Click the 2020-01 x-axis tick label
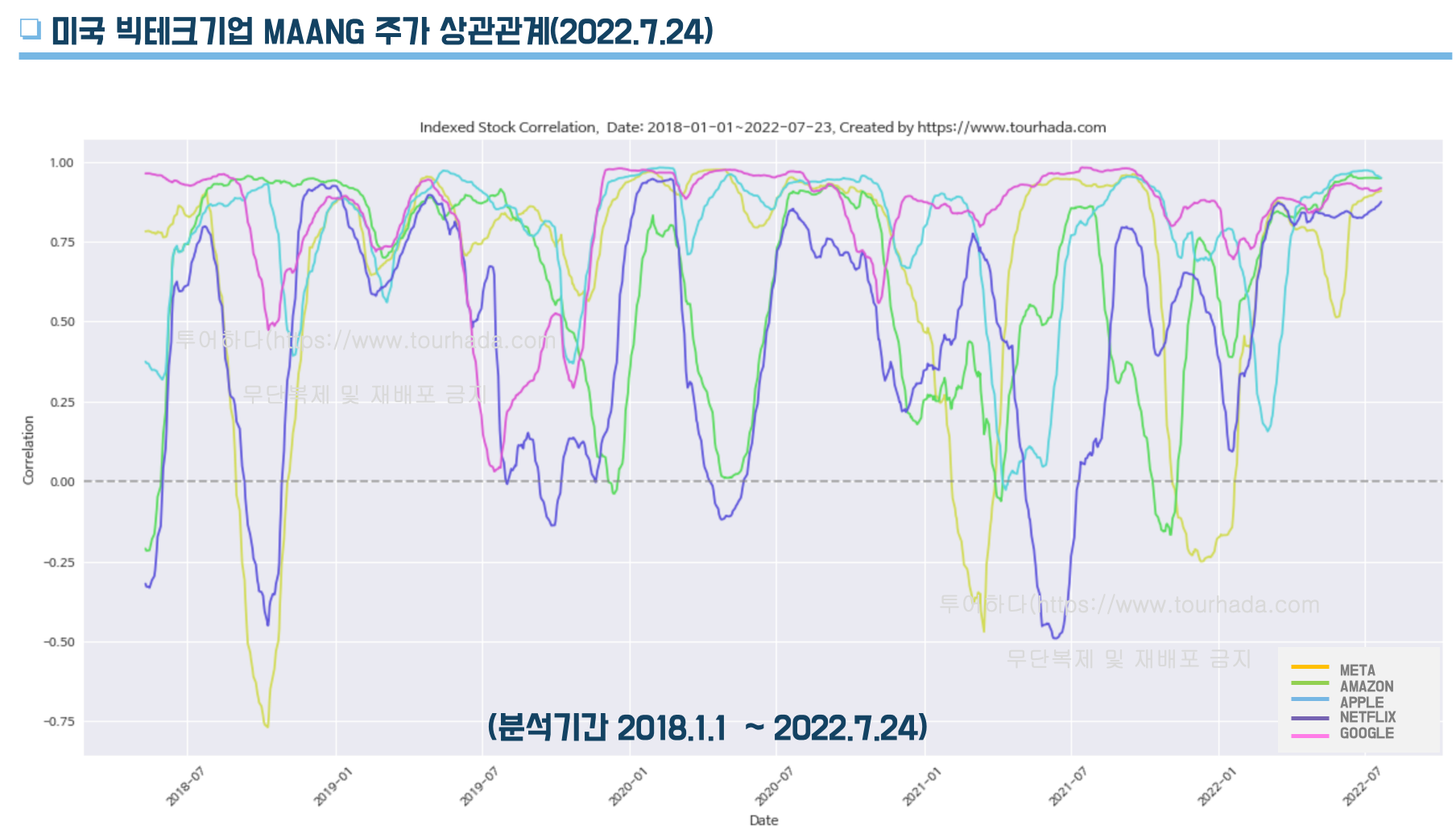Viewport: 1456px width, 838px height. pyautogui.click(x=627, y=786)
